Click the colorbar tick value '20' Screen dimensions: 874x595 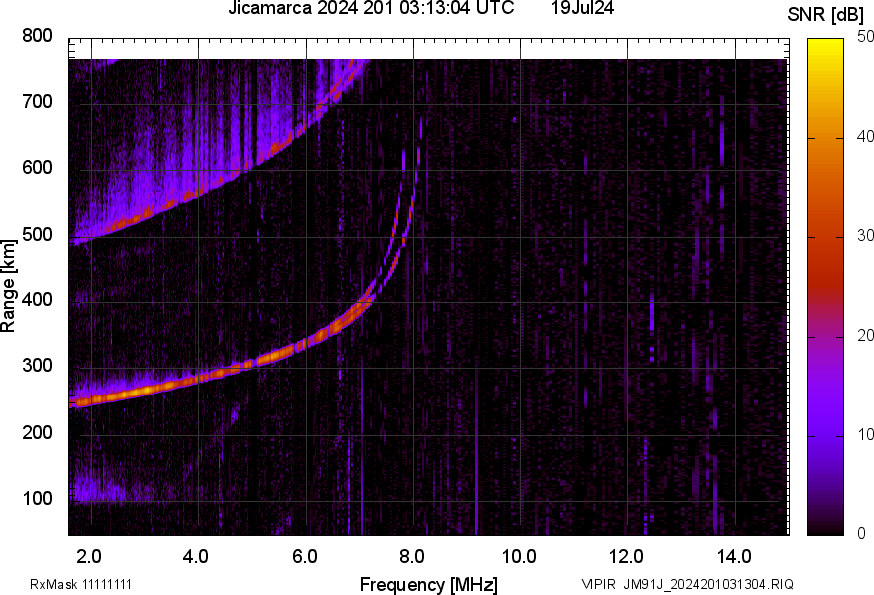pos(866,335)
